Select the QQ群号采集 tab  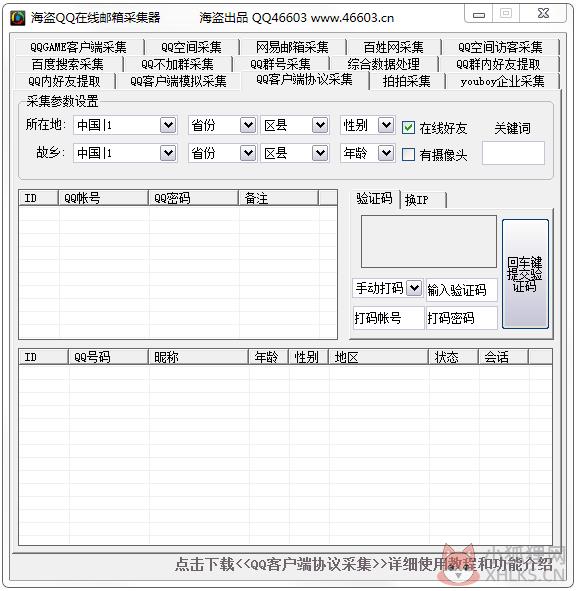(x=280, y=64)
